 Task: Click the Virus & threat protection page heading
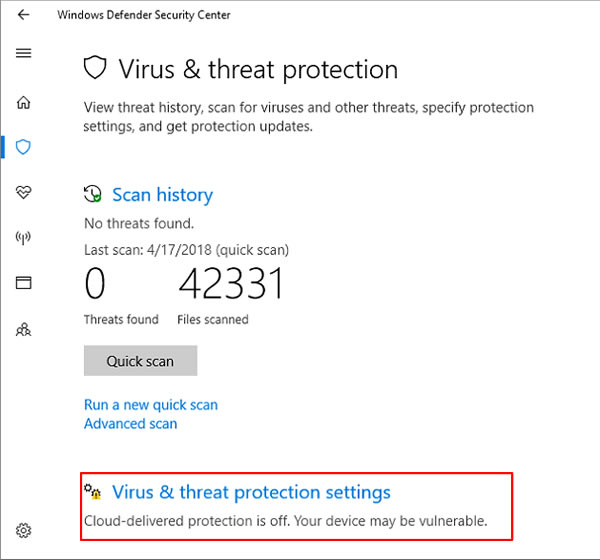(x=258, y=70)
